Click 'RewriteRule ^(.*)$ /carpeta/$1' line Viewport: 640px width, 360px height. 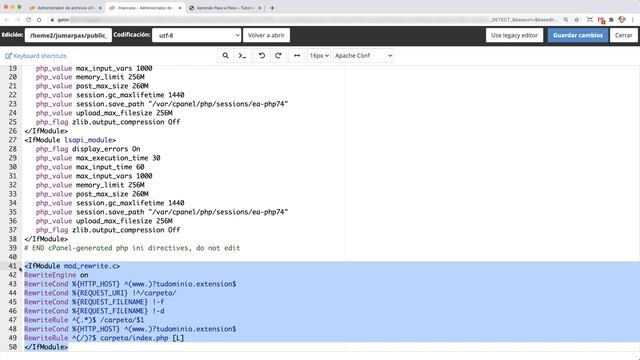click(84, 320)
